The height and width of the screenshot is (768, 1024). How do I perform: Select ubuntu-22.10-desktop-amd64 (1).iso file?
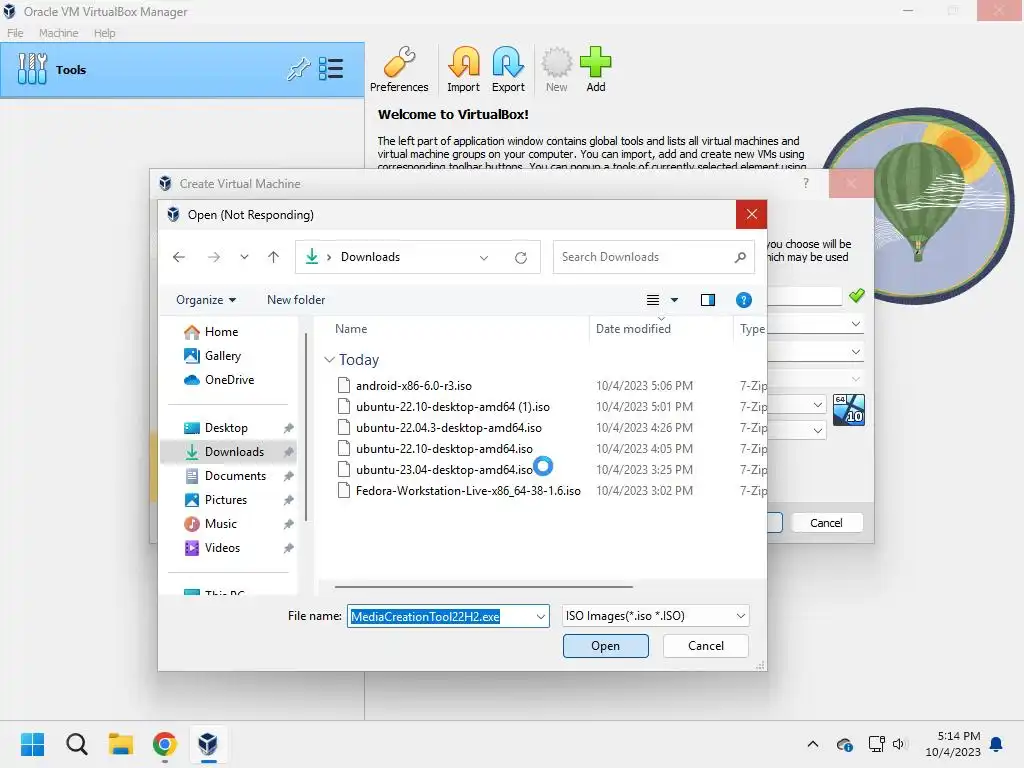(x=453, y=407)
